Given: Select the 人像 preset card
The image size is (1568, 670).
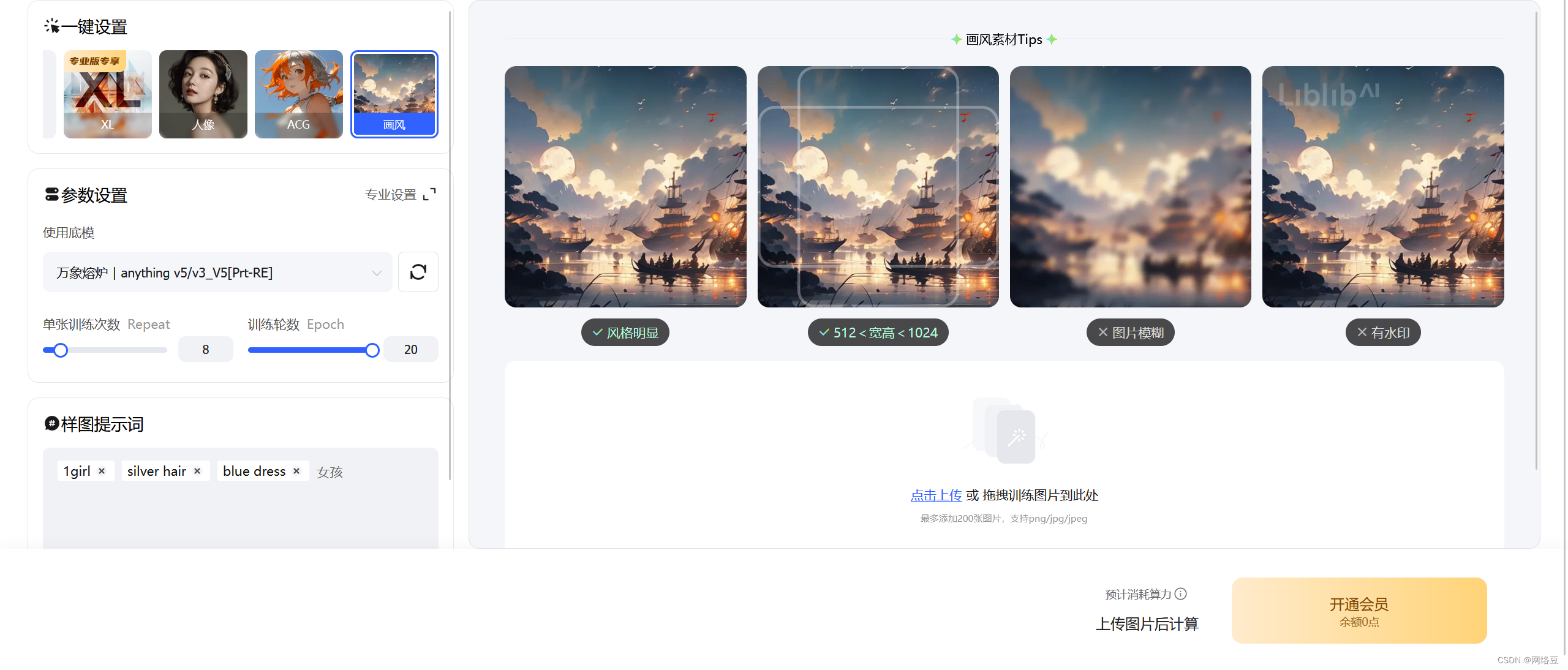Looking at the screenshot, I should 203,94.
